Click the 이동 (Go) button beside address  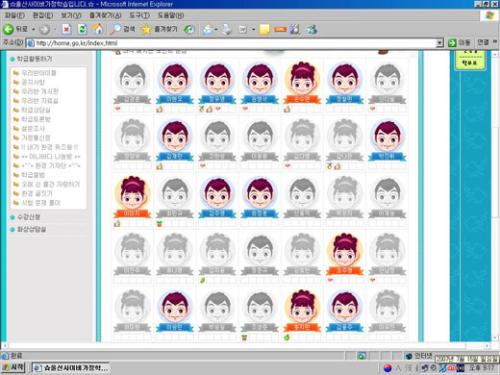(x=459, y=43)
